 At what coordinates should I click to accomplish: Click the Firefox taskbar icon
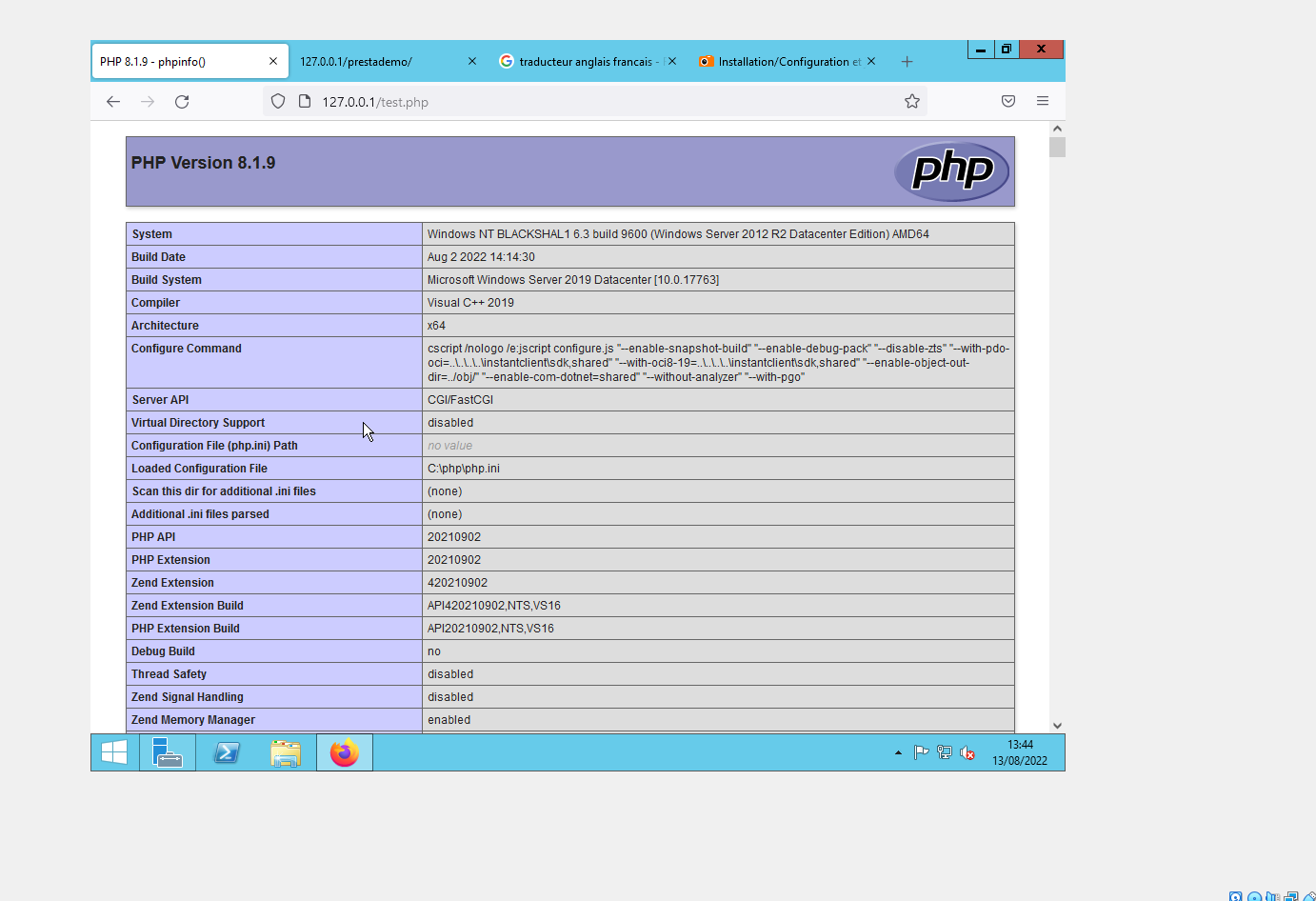point(345,752)
